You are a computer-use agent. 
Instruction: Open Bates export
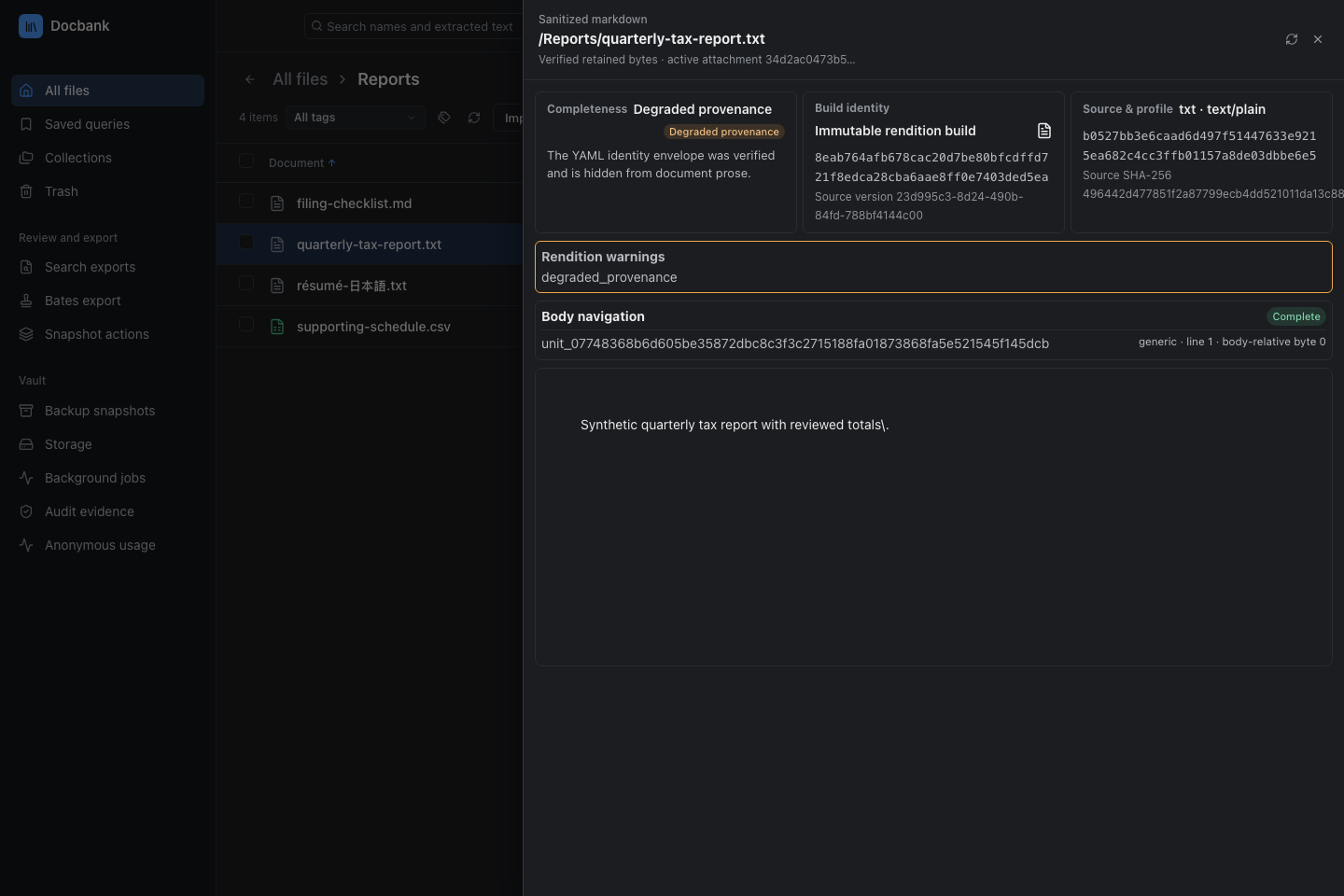pos(107,301)
